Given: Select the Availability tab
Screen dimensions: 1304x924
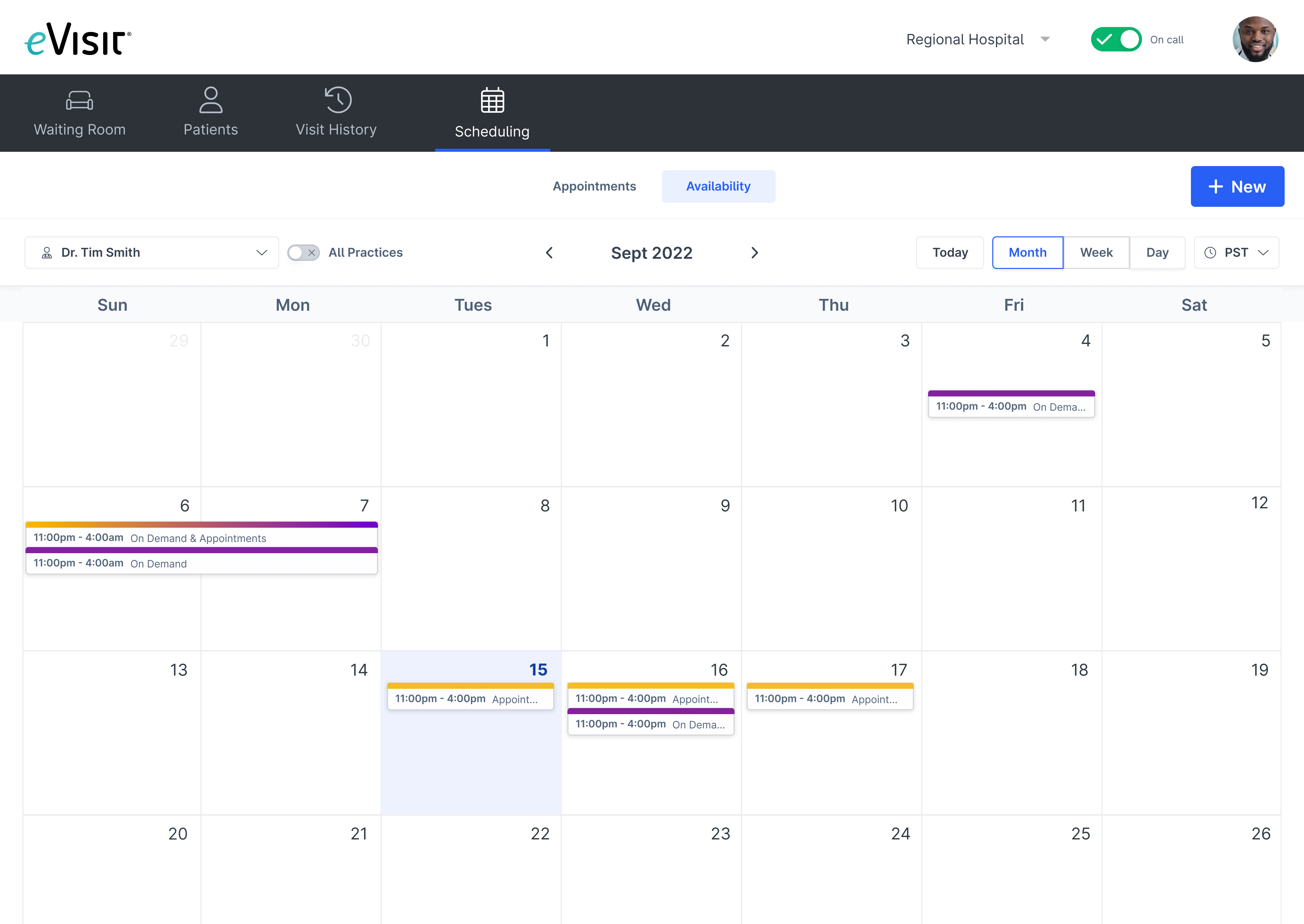Looking at the screenshot, I should (718, 186).
